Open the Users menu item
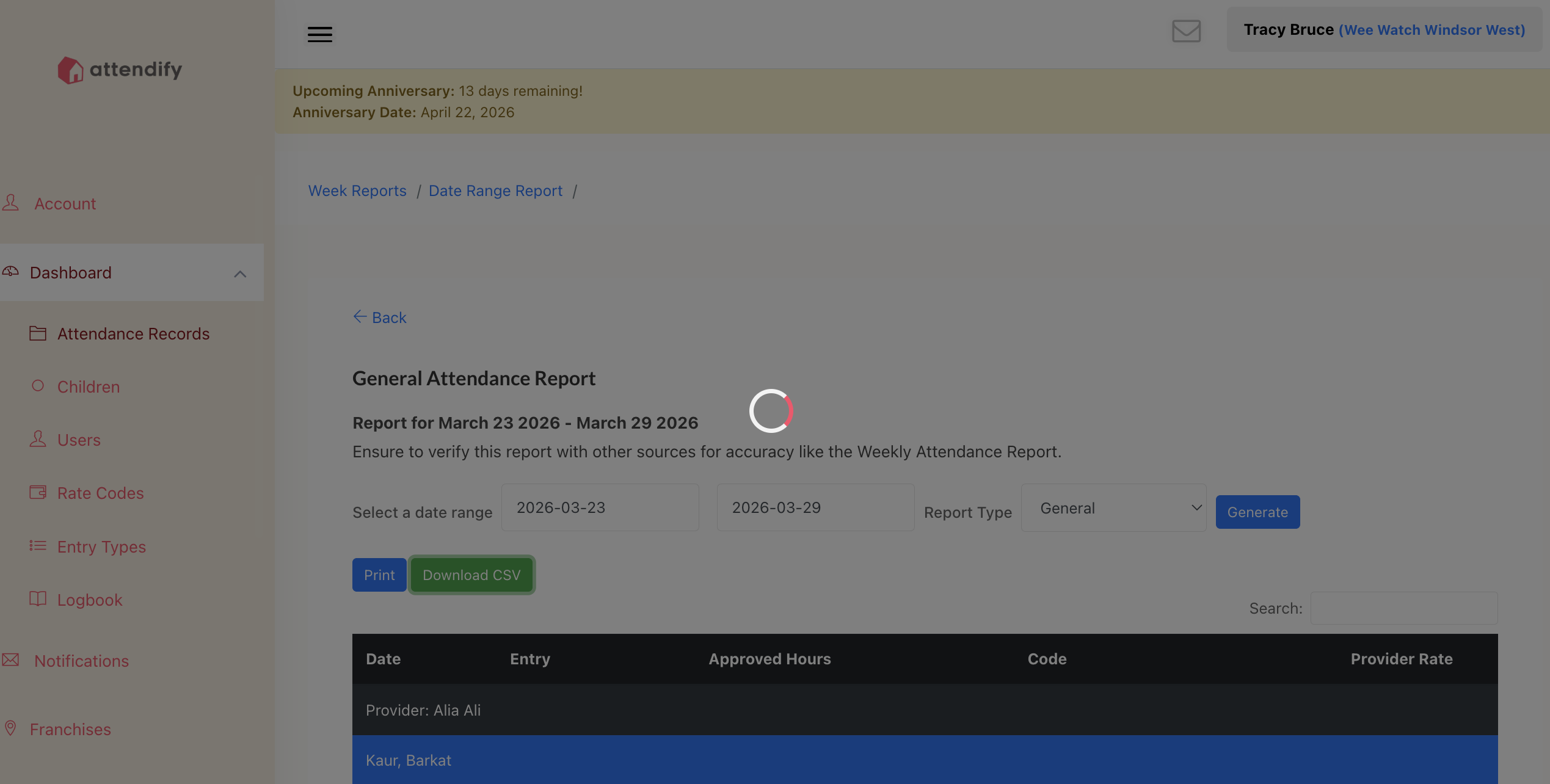 tap(79, 440)
